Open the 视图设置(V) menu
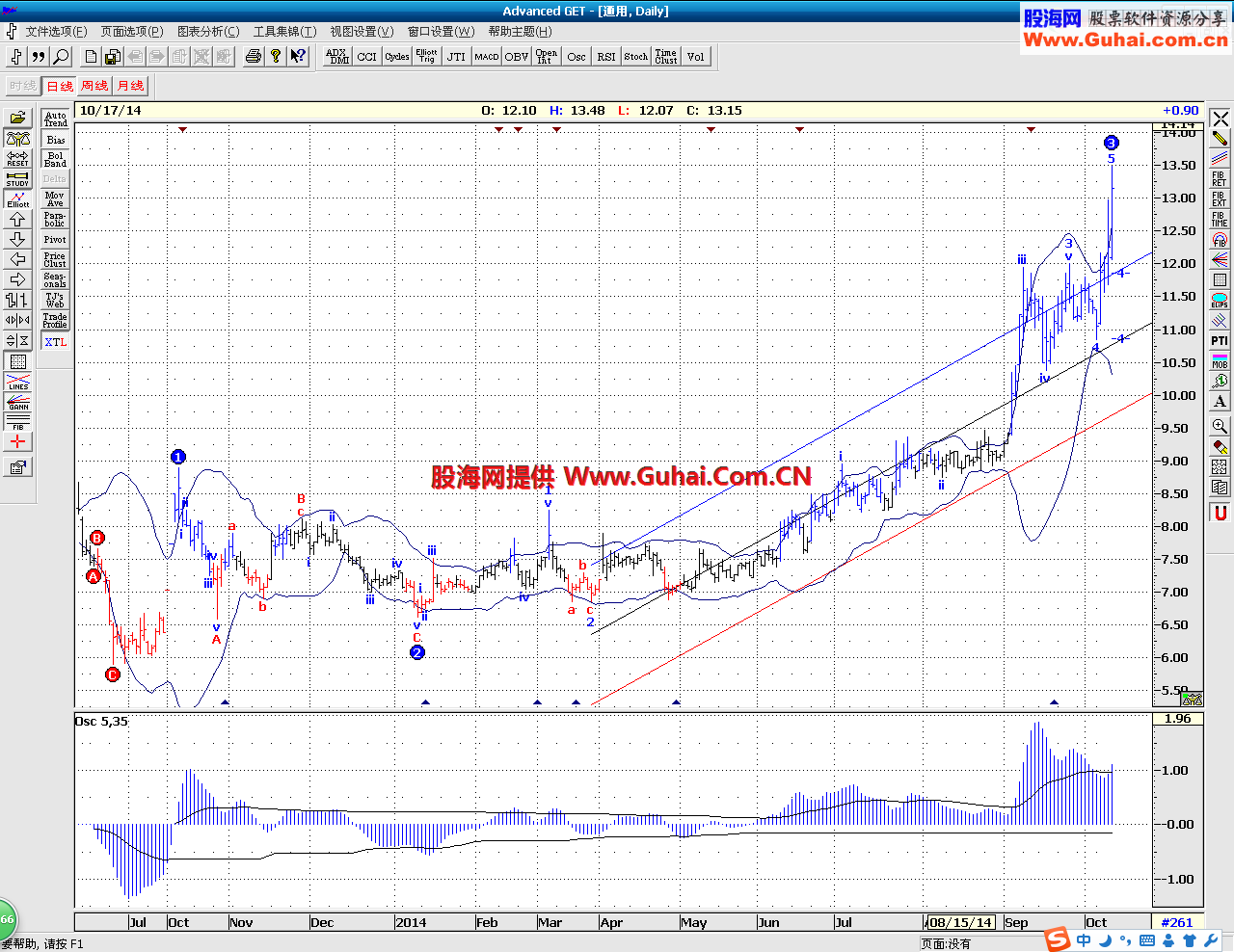This screenshot has width=1234, height=952. pos(362,32)
